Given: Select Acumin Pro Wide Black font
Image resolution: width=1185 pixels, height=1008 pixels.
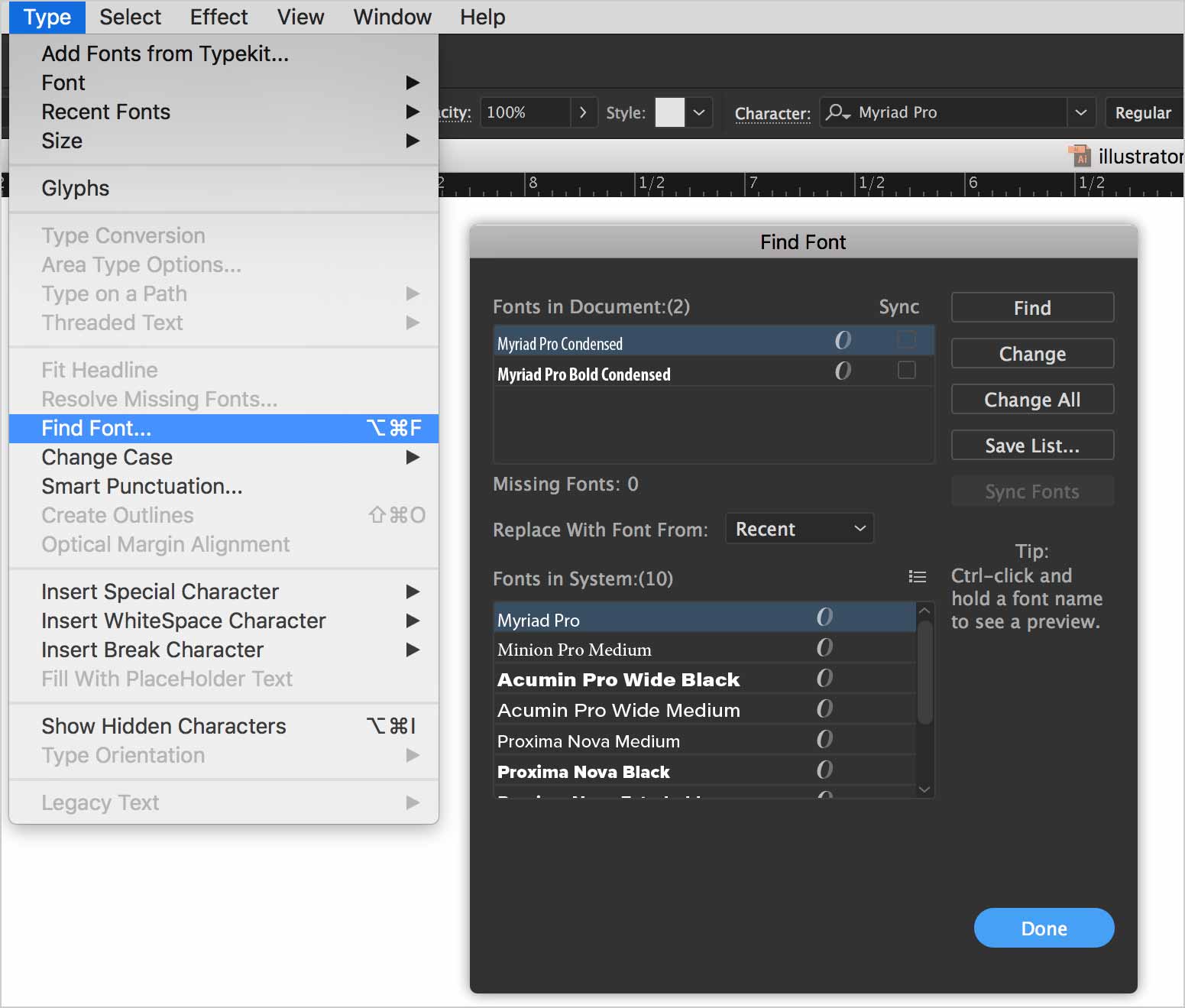Looking at the screenshot, I should click(x=704, y=679).
